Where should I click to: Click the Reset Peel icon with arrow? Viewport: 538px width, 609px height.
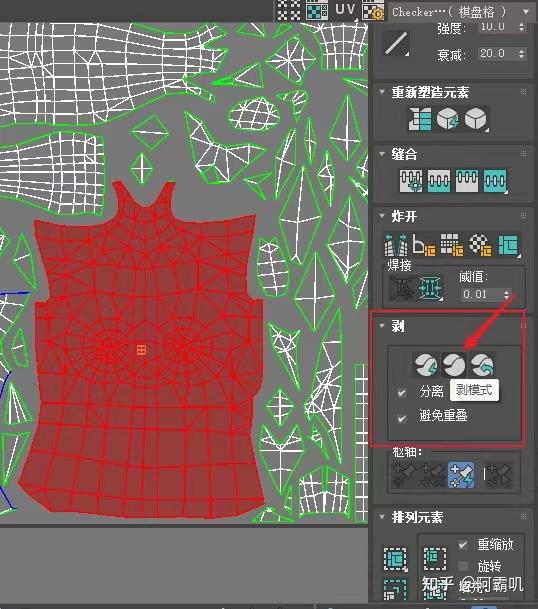[x=482, y=365]
